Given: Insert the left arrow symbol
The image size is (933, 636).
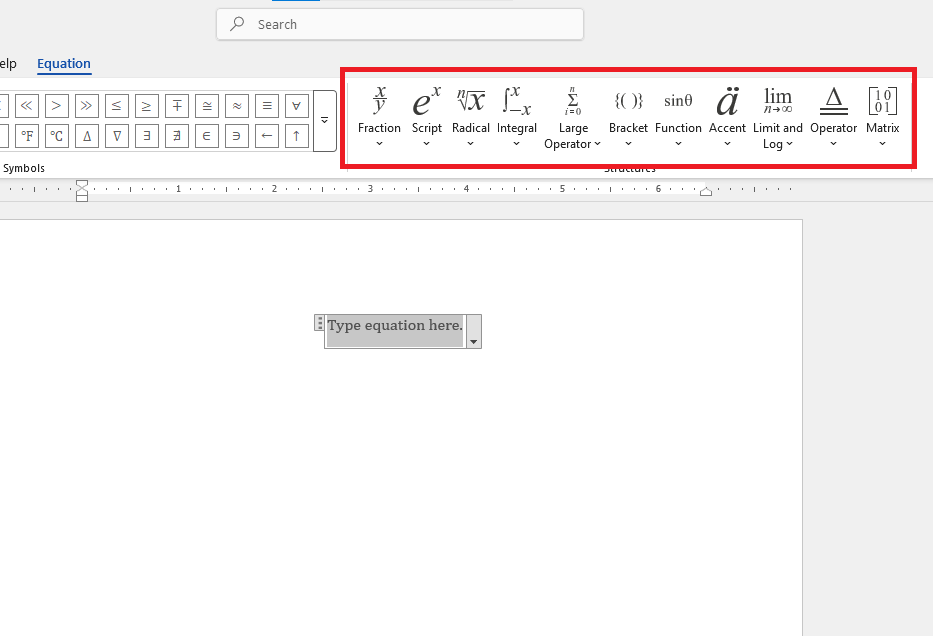Looking at the screenshot, I should [267, 136].
